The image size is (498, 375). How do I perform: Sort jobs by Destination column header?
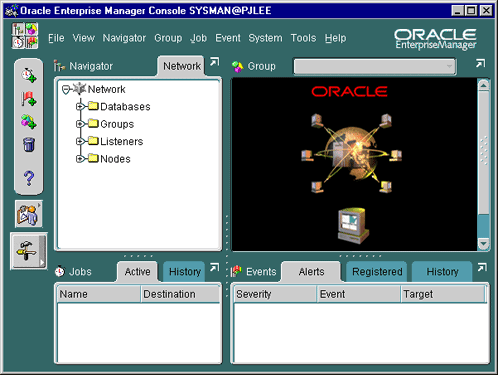point(180,294)
